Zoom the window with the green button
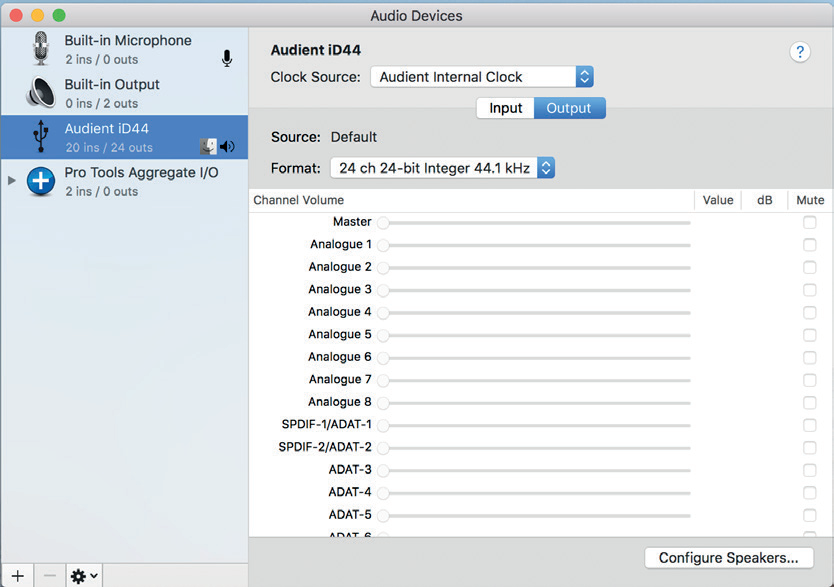The width and height of the screenshot is (834, 587). (x=59, y=15)
